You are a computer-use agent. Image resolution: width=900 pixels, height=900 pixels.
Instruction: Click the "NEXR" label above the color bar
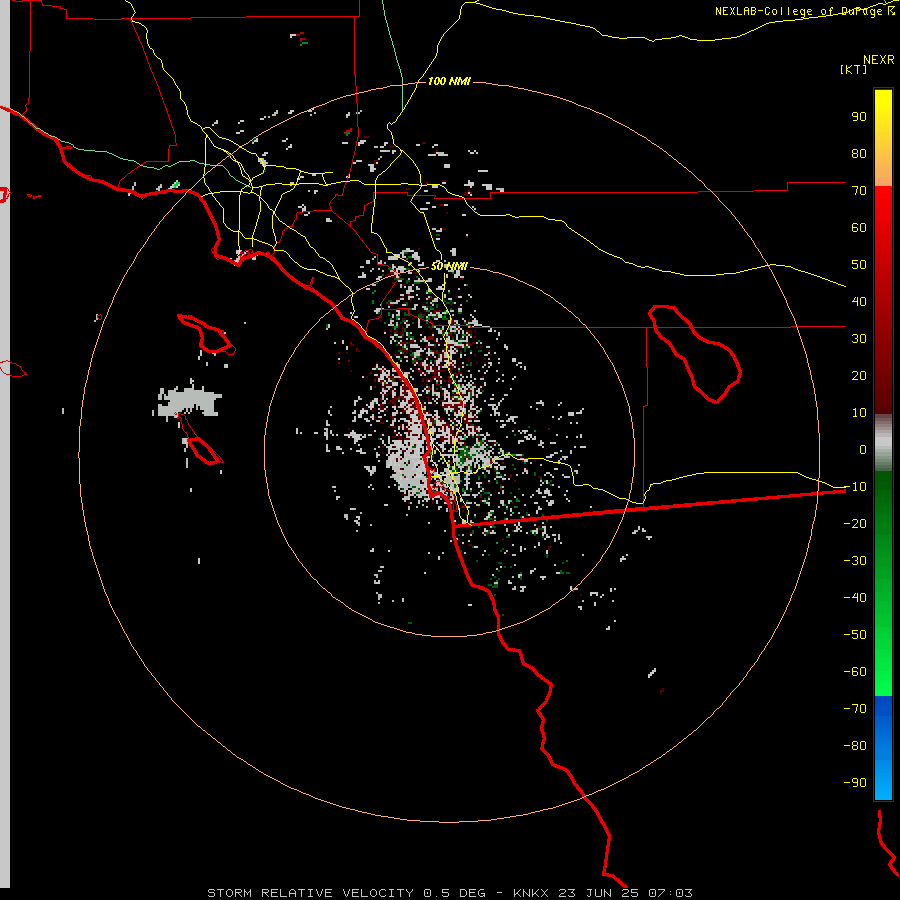click(879, 60)
